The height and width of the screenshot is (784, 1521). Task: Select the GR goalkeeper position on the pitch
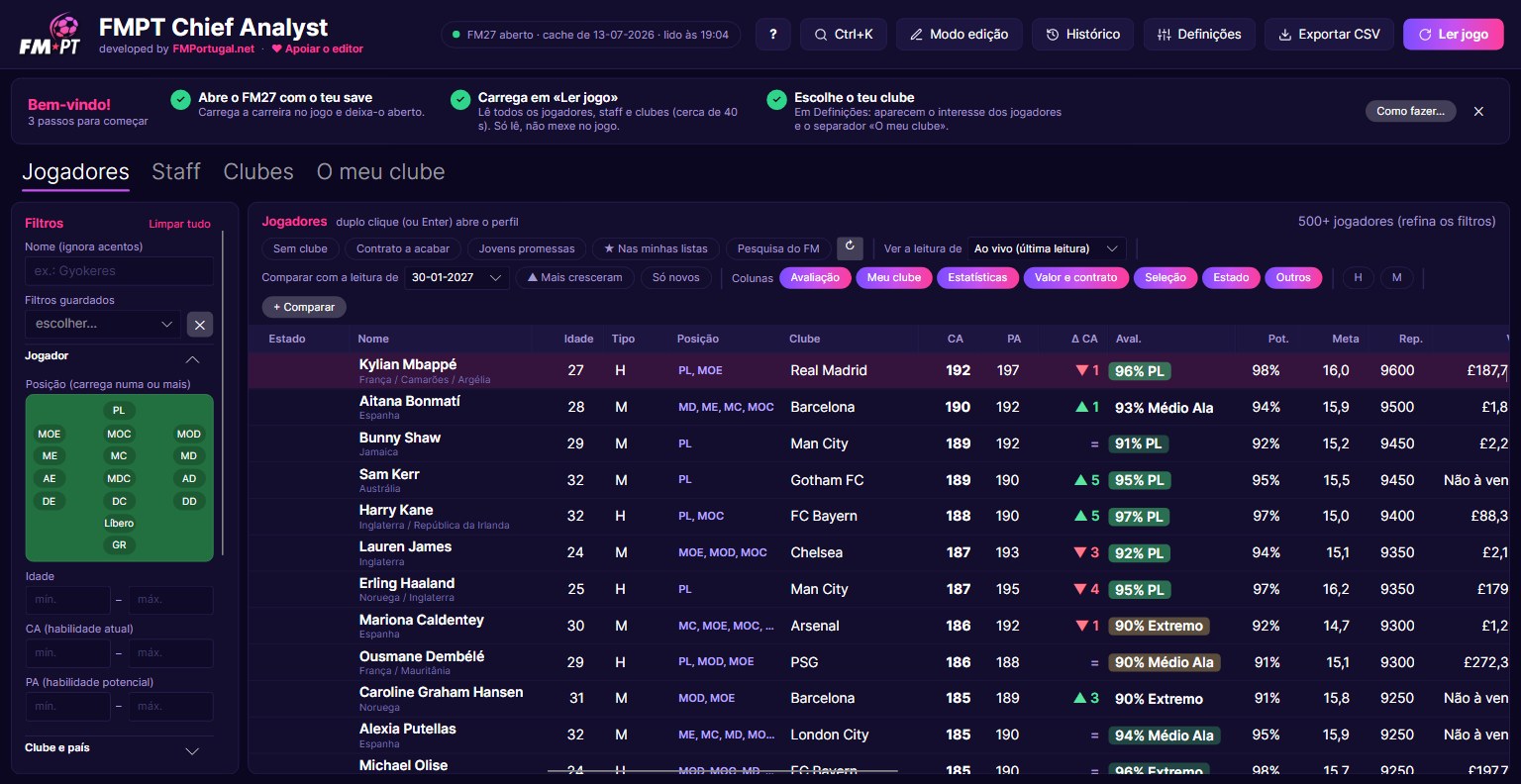[119, 545]
